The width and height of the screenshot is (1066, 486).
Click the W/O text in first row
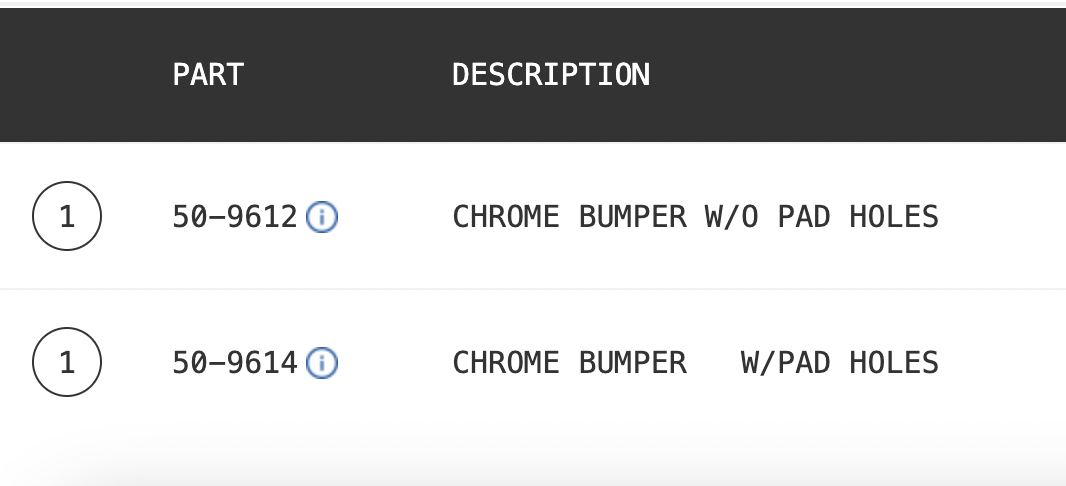click(x=732, y=218)
